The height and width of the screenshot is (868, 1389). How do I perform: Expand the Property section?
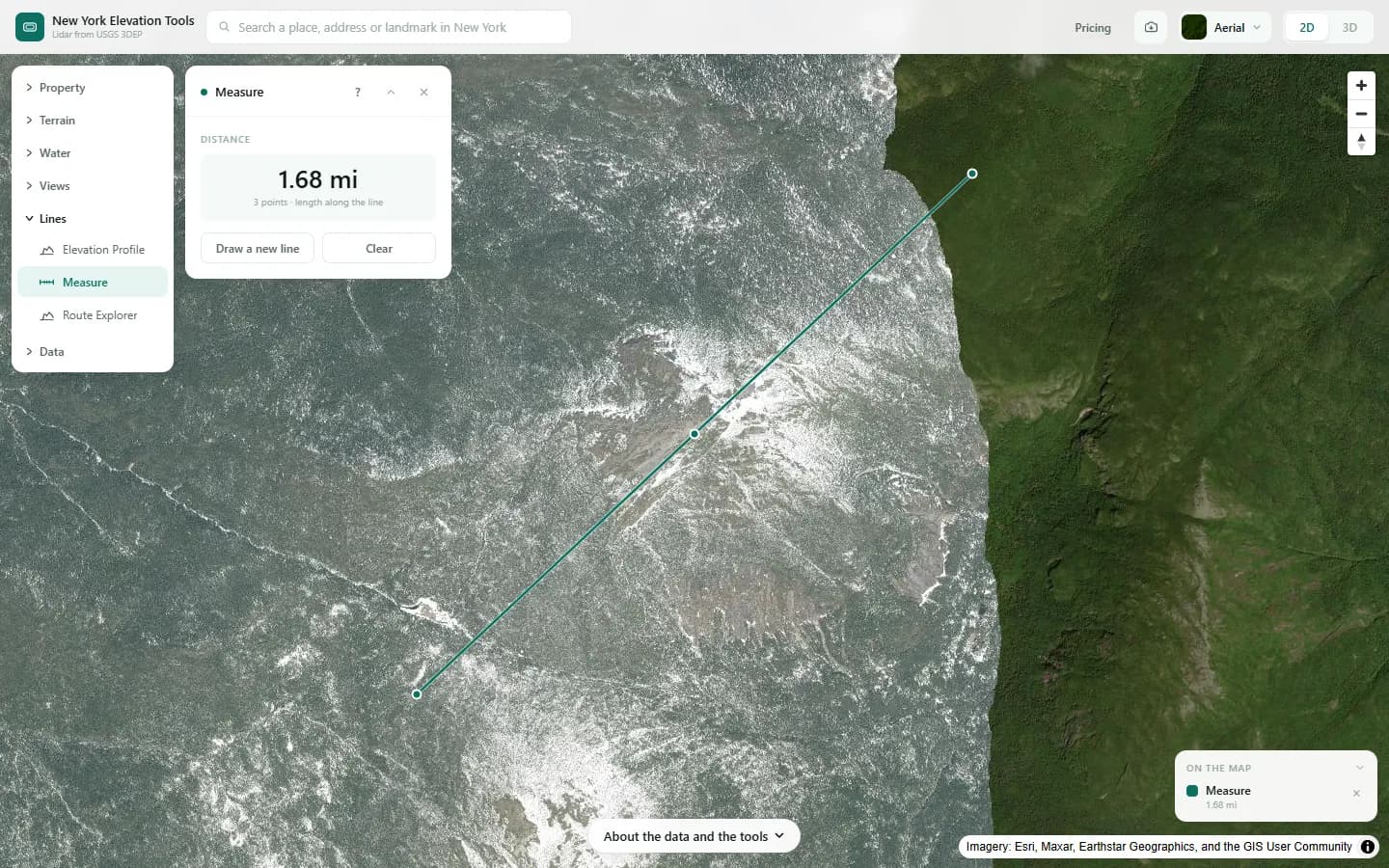tap(93, 88)
